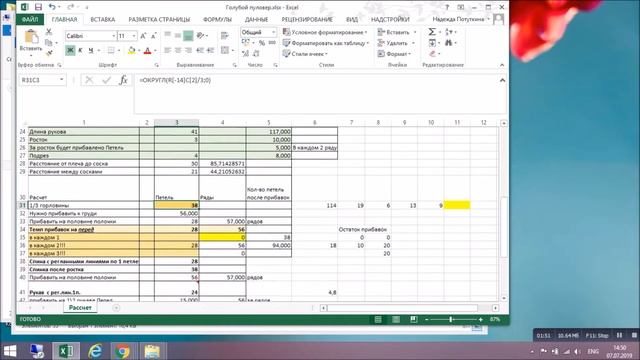Expand the formula bar with chevron
Viewport: 640px width, 360px height.
502,80
